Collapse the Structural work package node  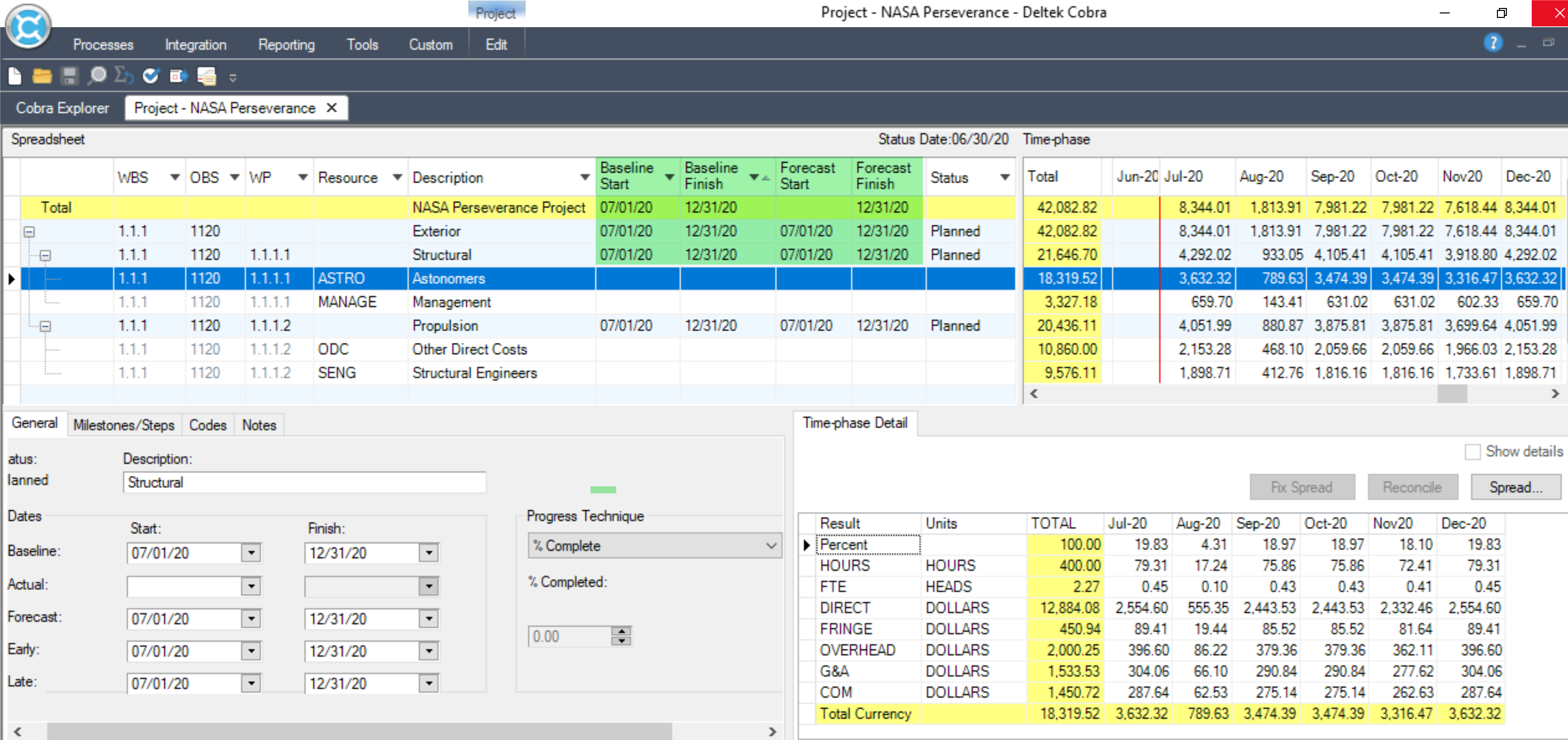46,255
